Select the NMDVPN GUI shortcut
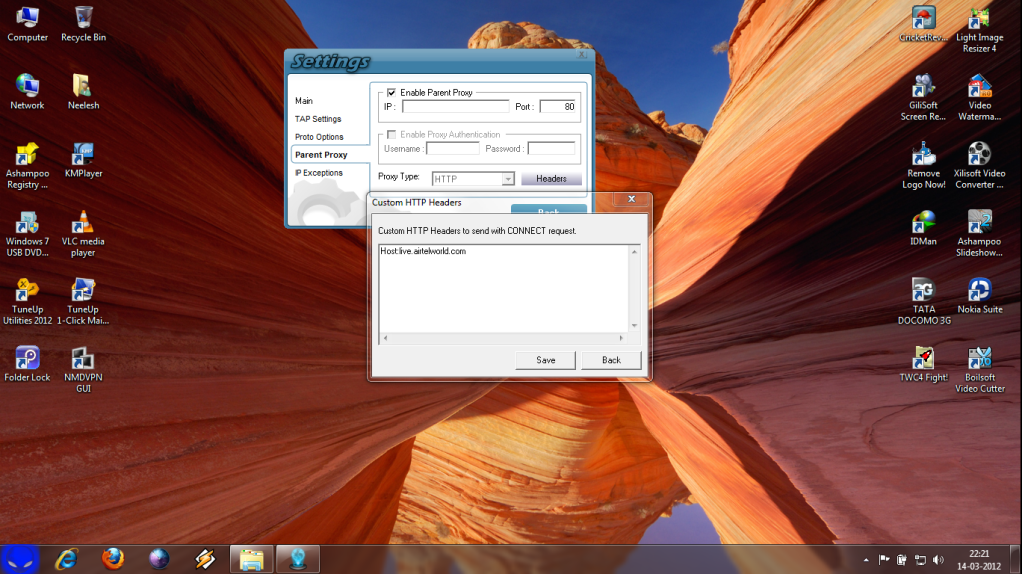The width and height of the screenshot is (1022, 574). [x=83, y=370]
